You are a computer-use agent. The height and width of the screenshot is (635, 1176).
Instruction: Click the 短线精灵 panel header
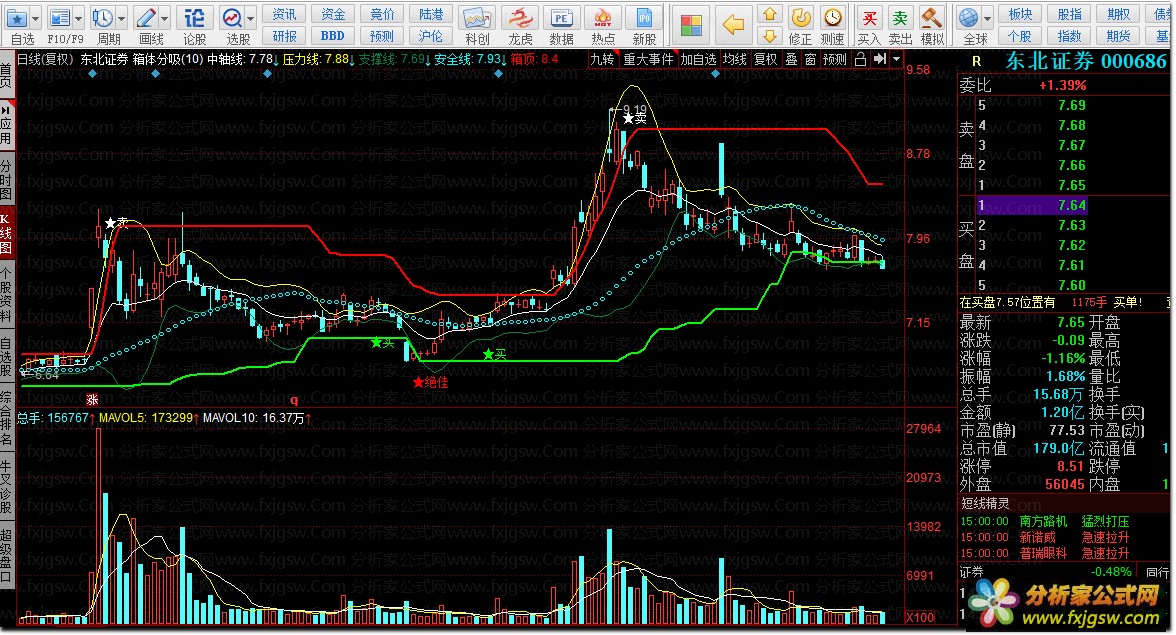point(985,504)
